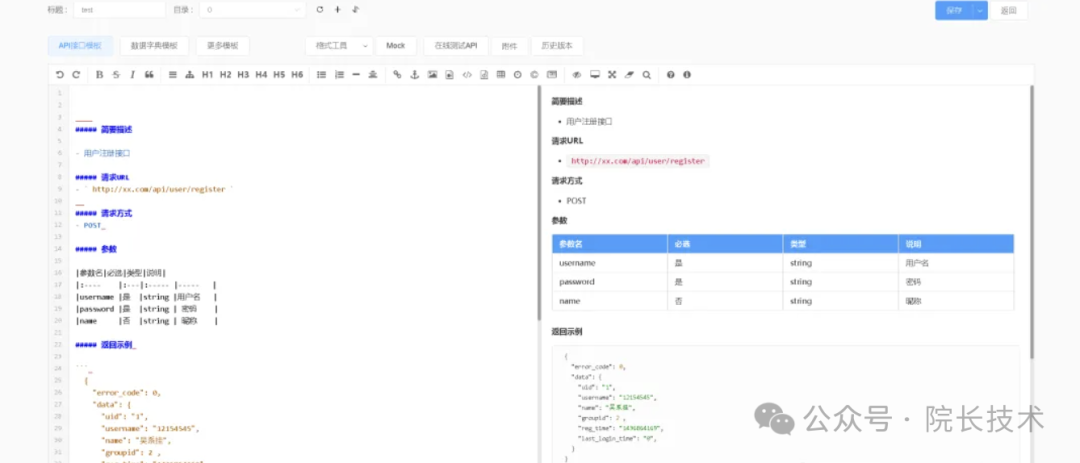The width and height of the screenshot is (1080, 463).
Task: Open the 目录 directory dropdown
Action: coord(252,10)
